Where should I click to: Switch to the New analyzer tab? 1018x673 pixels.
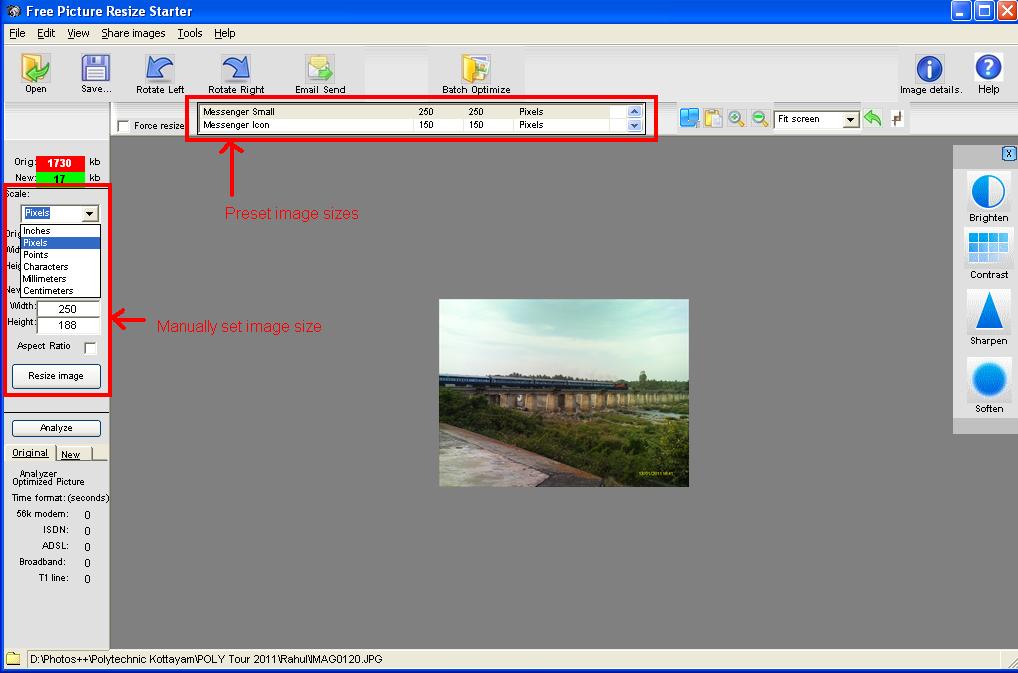[70, 453]
